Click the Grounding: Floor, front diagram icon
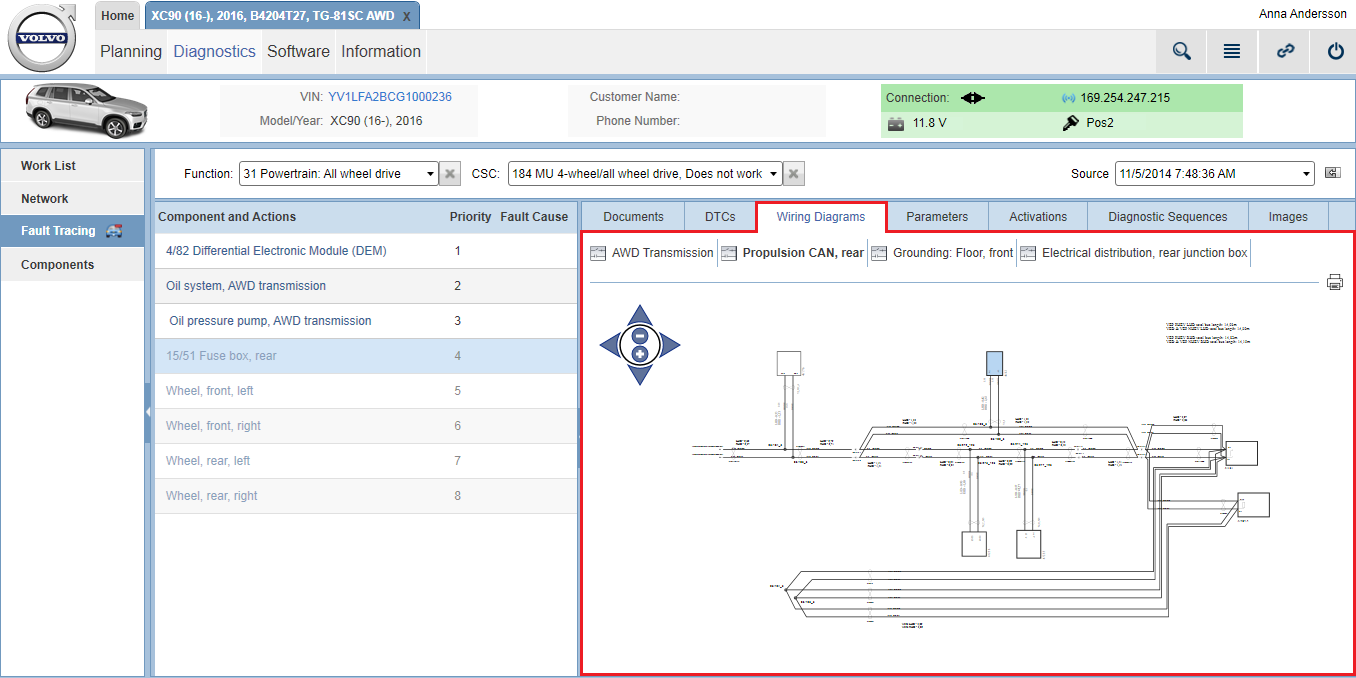Viewport: 1356px width, 678px height. click(x=878, y=253)
